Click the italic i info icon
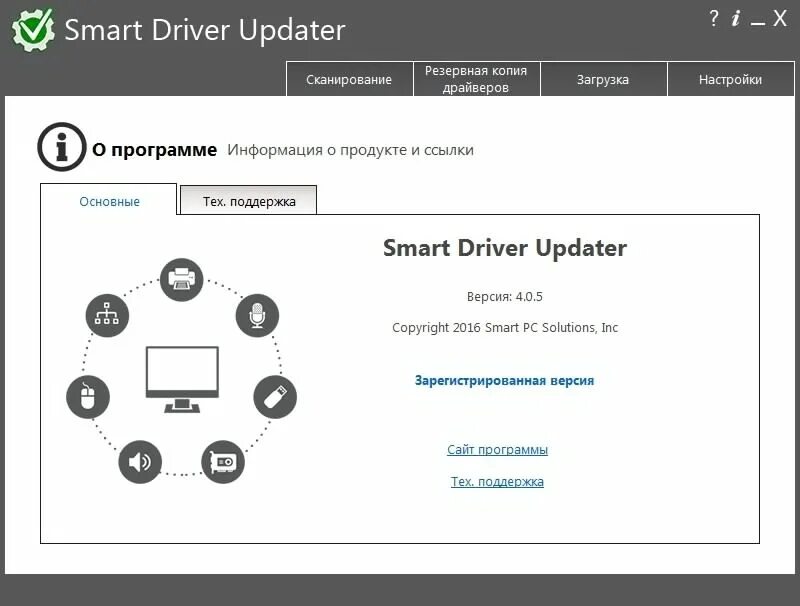This screenshot has height=606, width=800. pos(736,18)
